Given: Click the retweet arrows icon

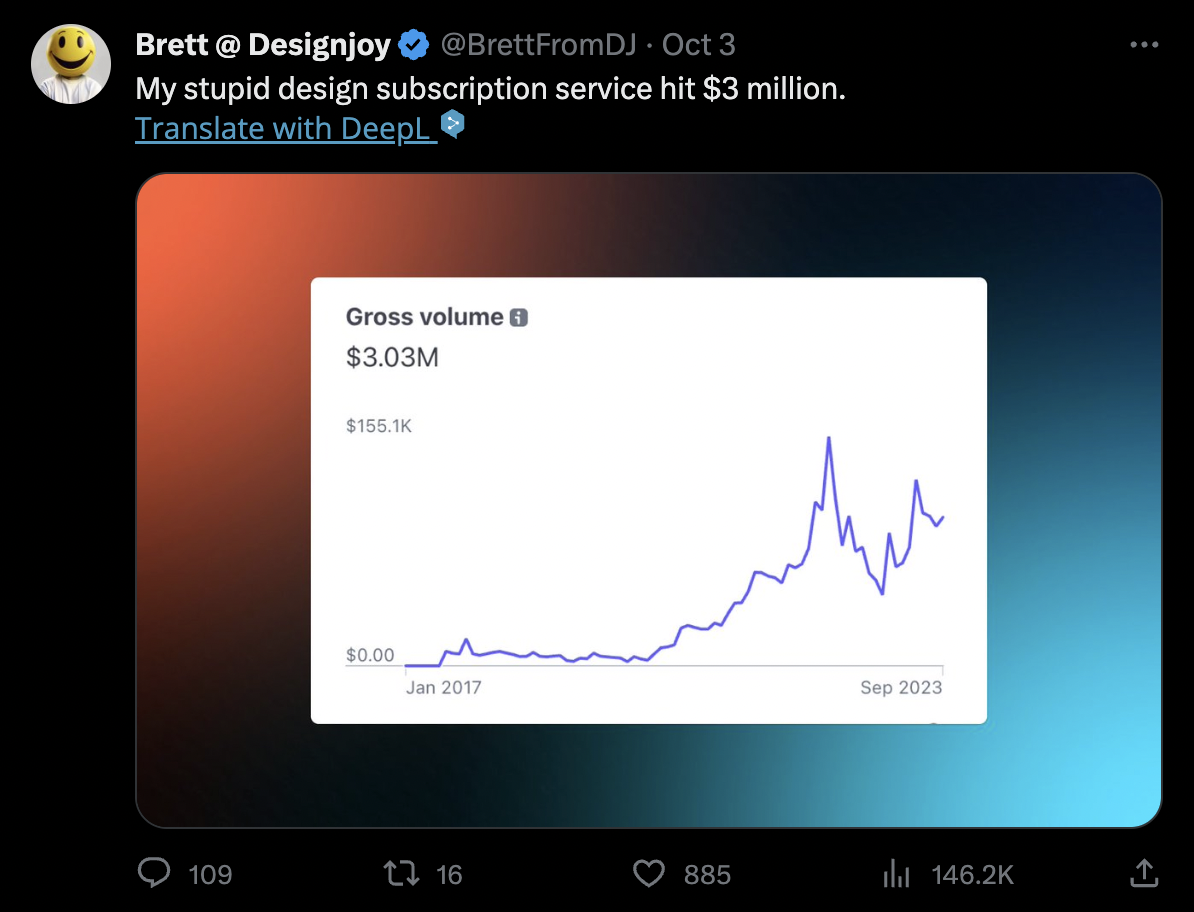Looking at the screenshot, I should (401, 873).
